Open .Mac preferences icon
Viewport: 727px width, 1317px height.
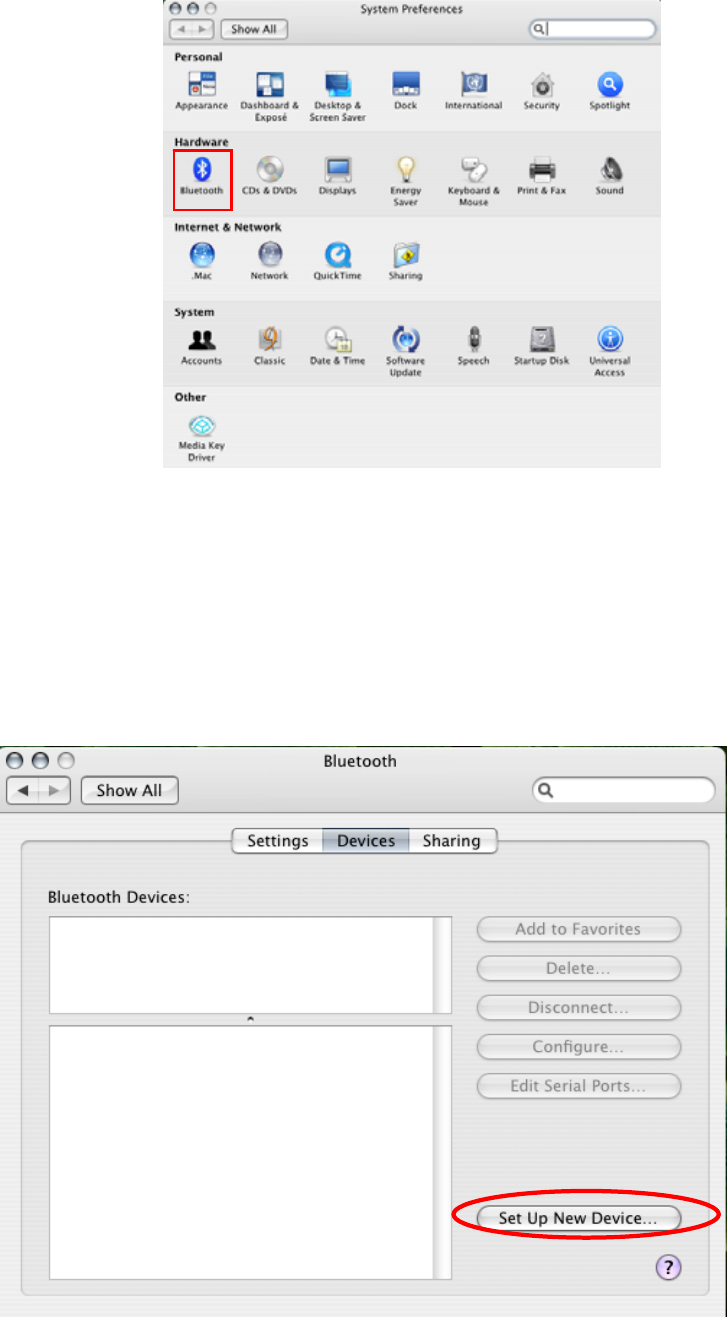click(202, 260)
